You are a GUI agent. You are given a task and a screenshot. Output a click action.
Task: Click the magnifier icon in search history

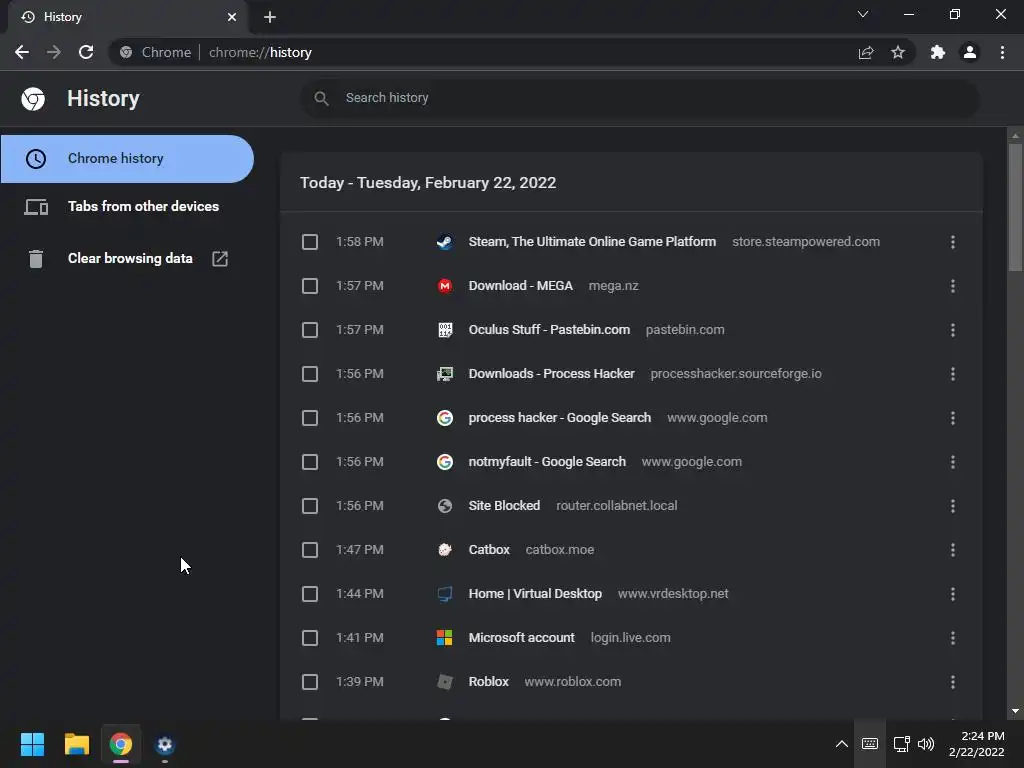point(321,99)
